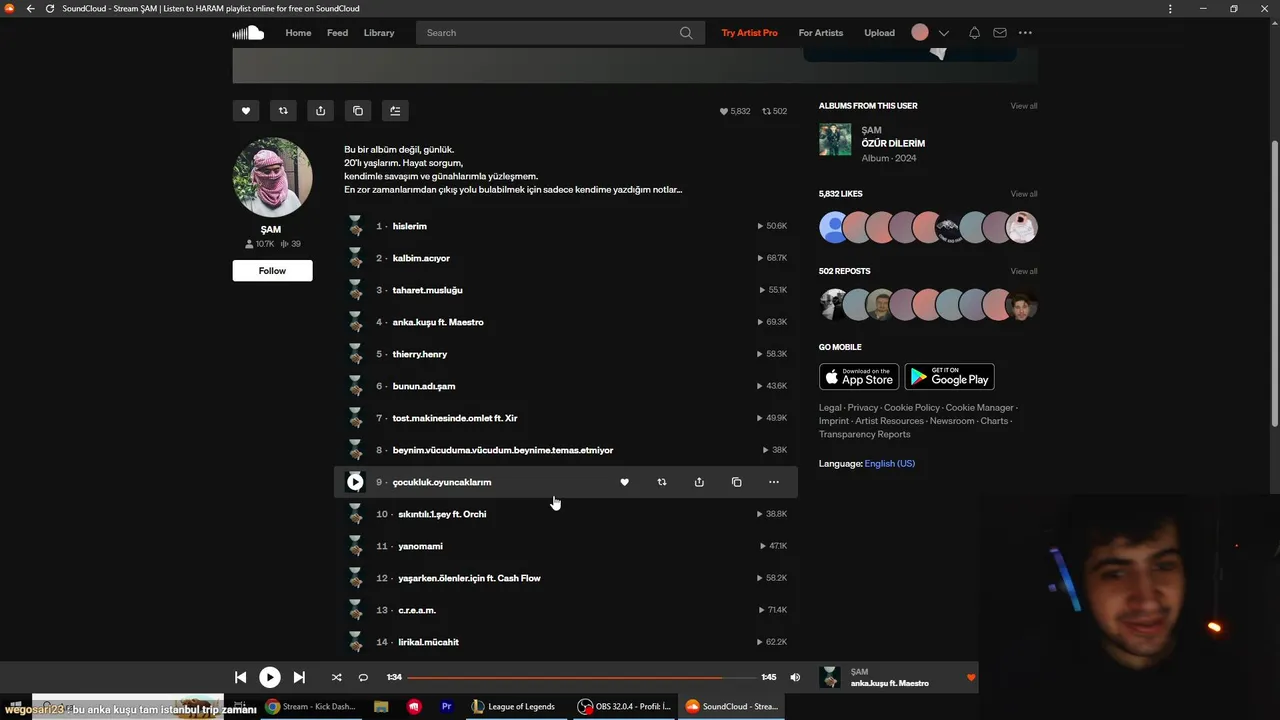Open the Upload page
Viewport: 1280px width, 720px height.
point(880,33)
